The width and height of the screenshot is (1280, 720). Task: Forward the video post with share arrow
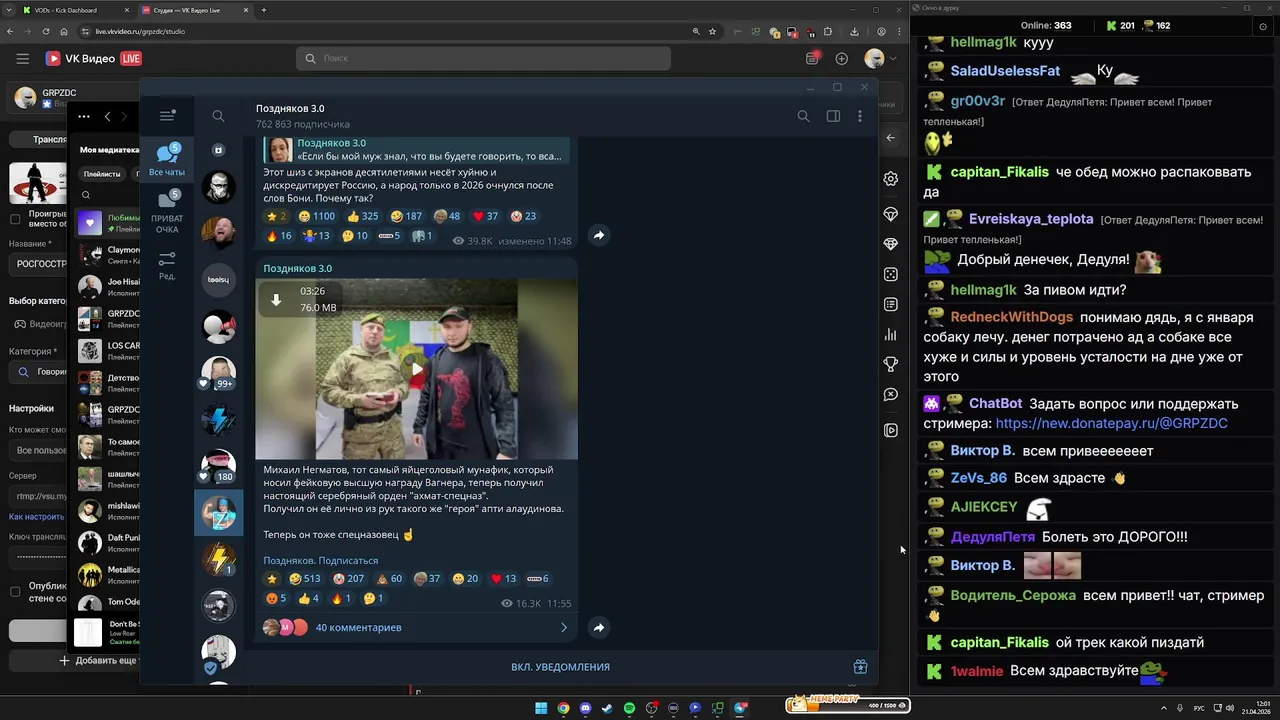pyautogui.click(x=598, y=628)
